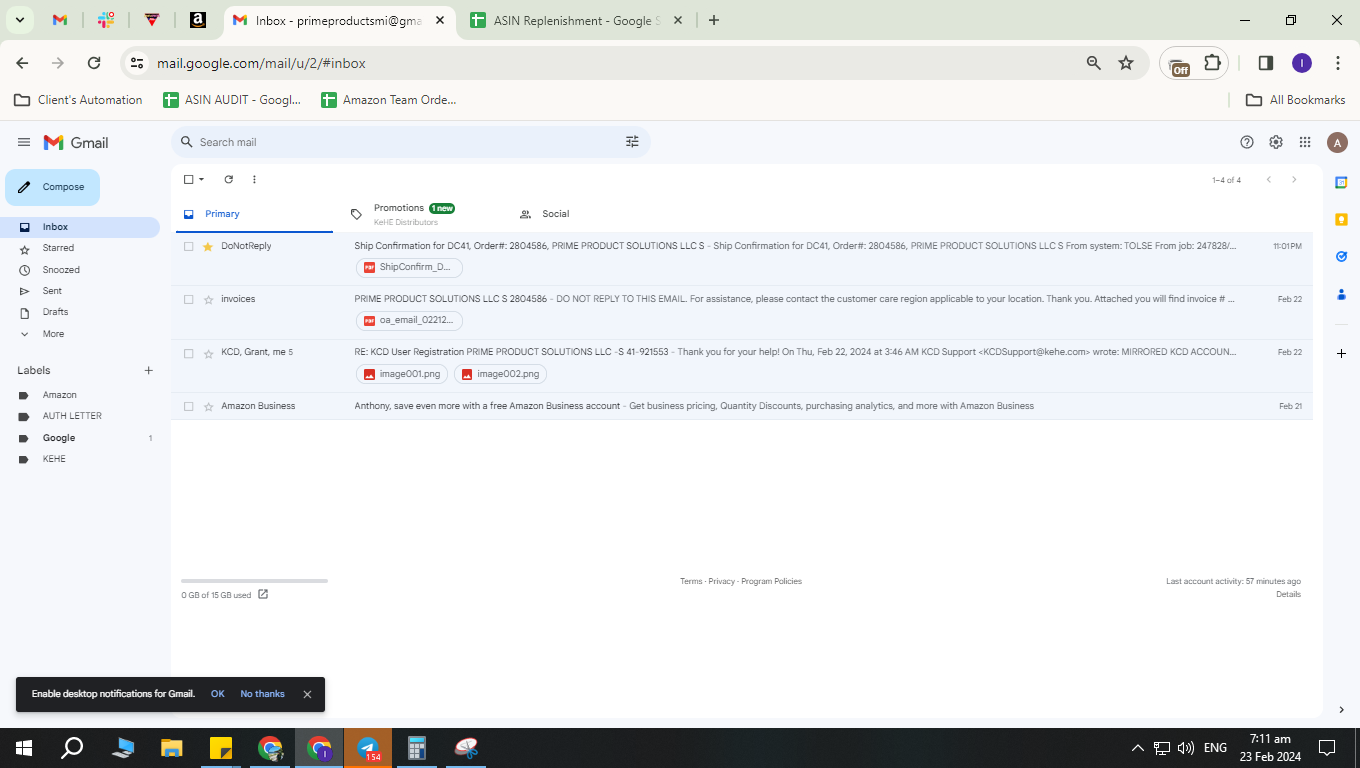Switch to the Primary inbox tab
The width and height of the screenshot is (1360, 768).
pyautogui.click(x=252, y=214)
